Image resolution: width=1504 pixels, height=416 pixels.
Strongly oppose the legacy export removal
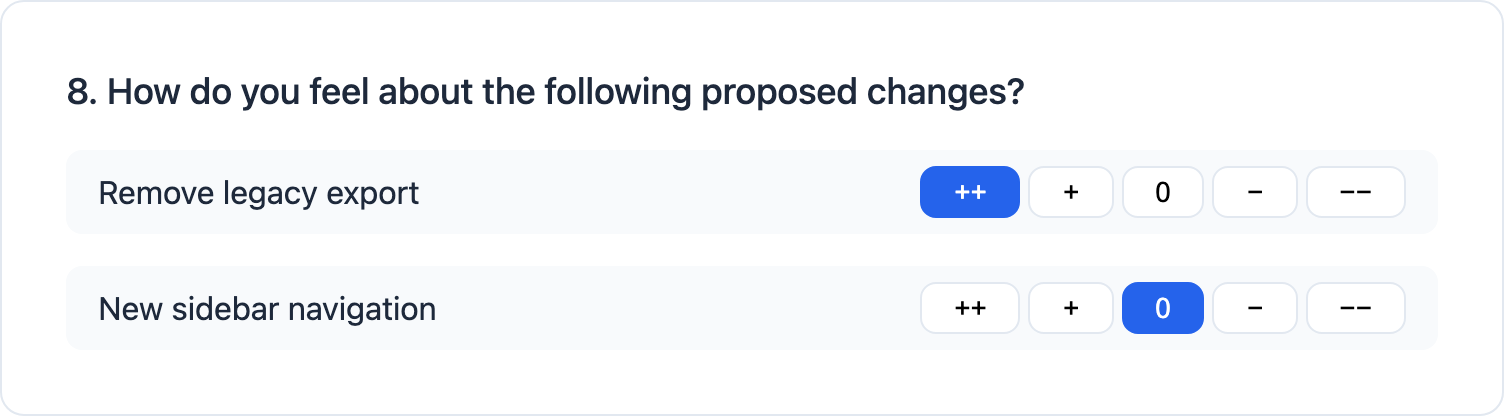[1355, 192]
